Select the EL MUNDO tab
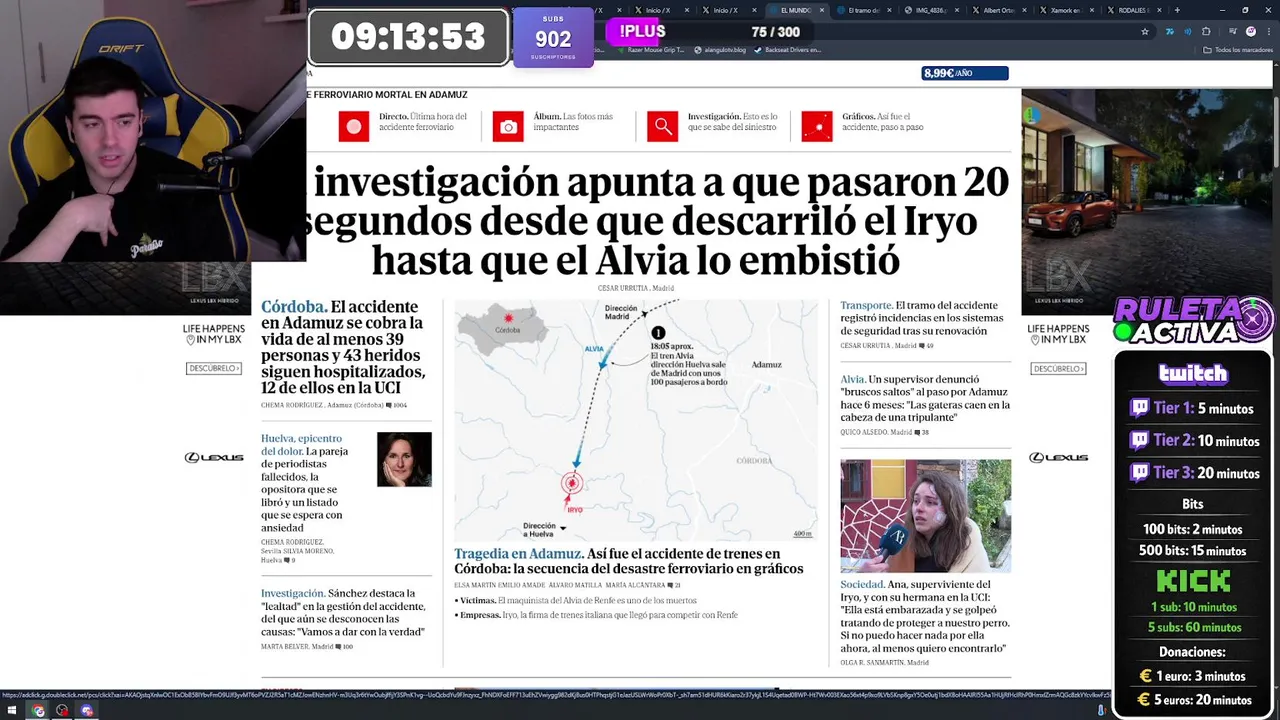The image size is (1280, 720). click(x=795, y=10)
